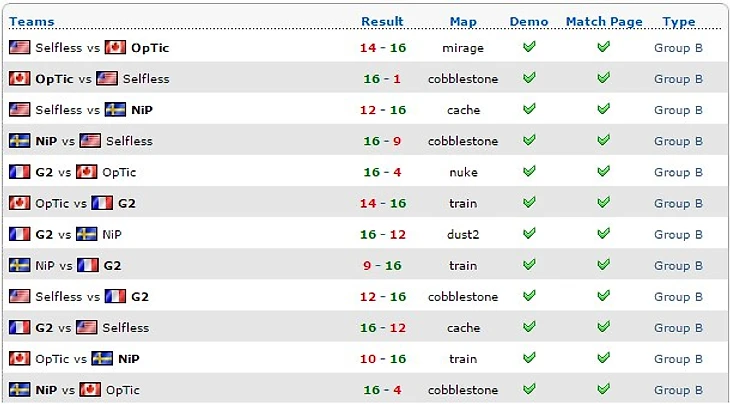Image resolution: width=730 pixels, height=404 pixels.
Task: Download demo for Selfless vs NiP cache
Action: tap(529, 109)
